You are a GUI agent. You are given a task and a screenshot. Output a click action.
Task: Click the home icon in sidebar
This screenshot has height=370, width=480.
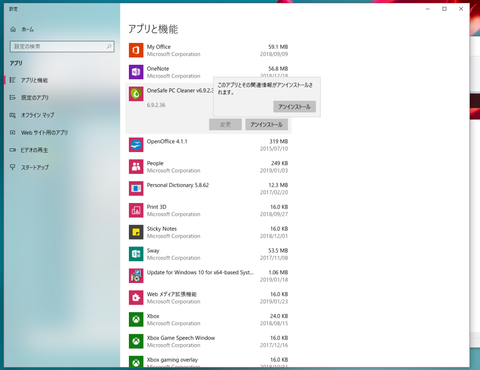pos(13,29)
